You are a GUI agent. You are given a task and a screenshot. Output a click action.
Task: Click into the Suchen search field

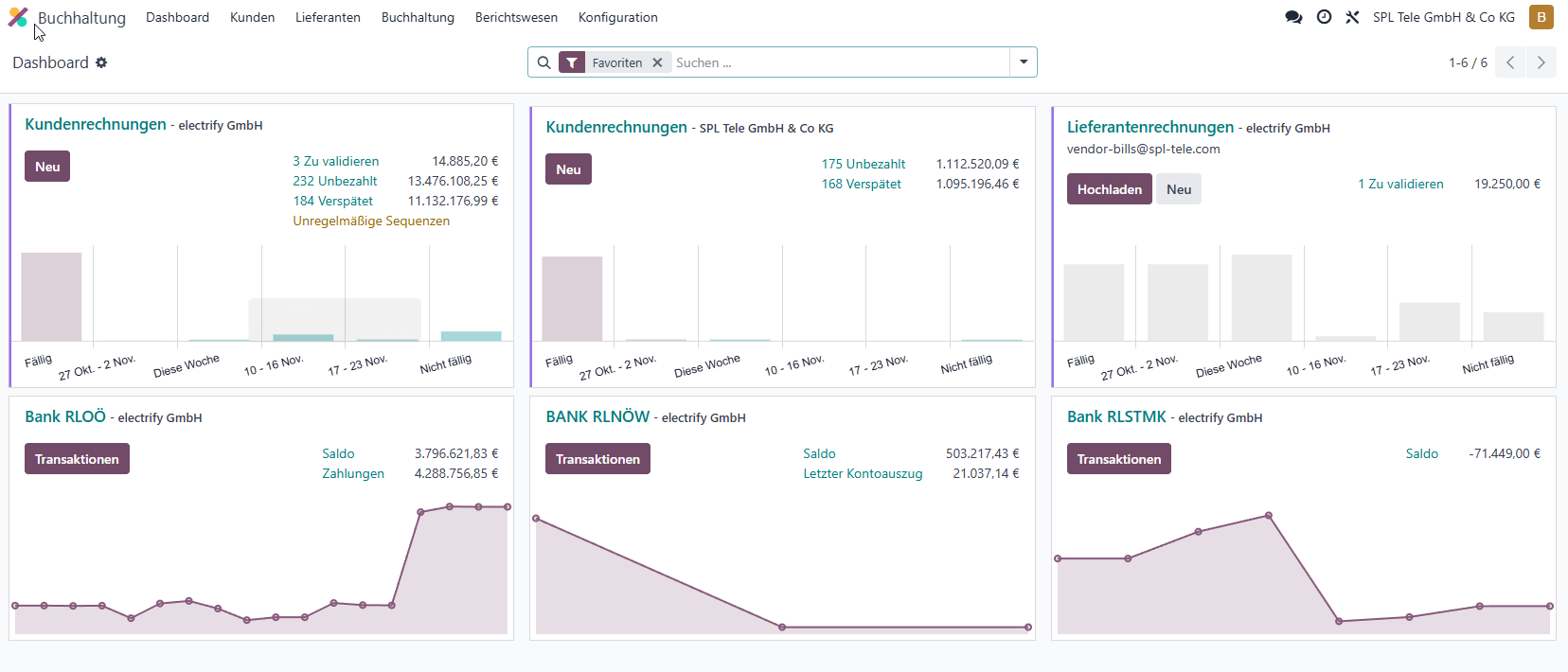click(839, 62)
